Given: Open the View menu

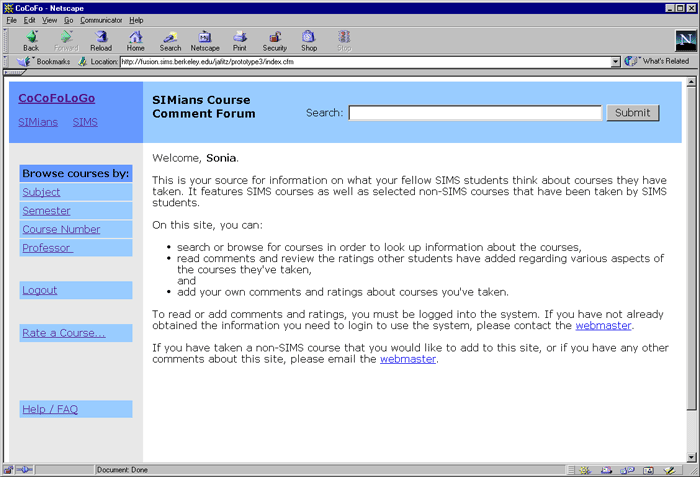Looking at the screenshot, I should (50, 20).
